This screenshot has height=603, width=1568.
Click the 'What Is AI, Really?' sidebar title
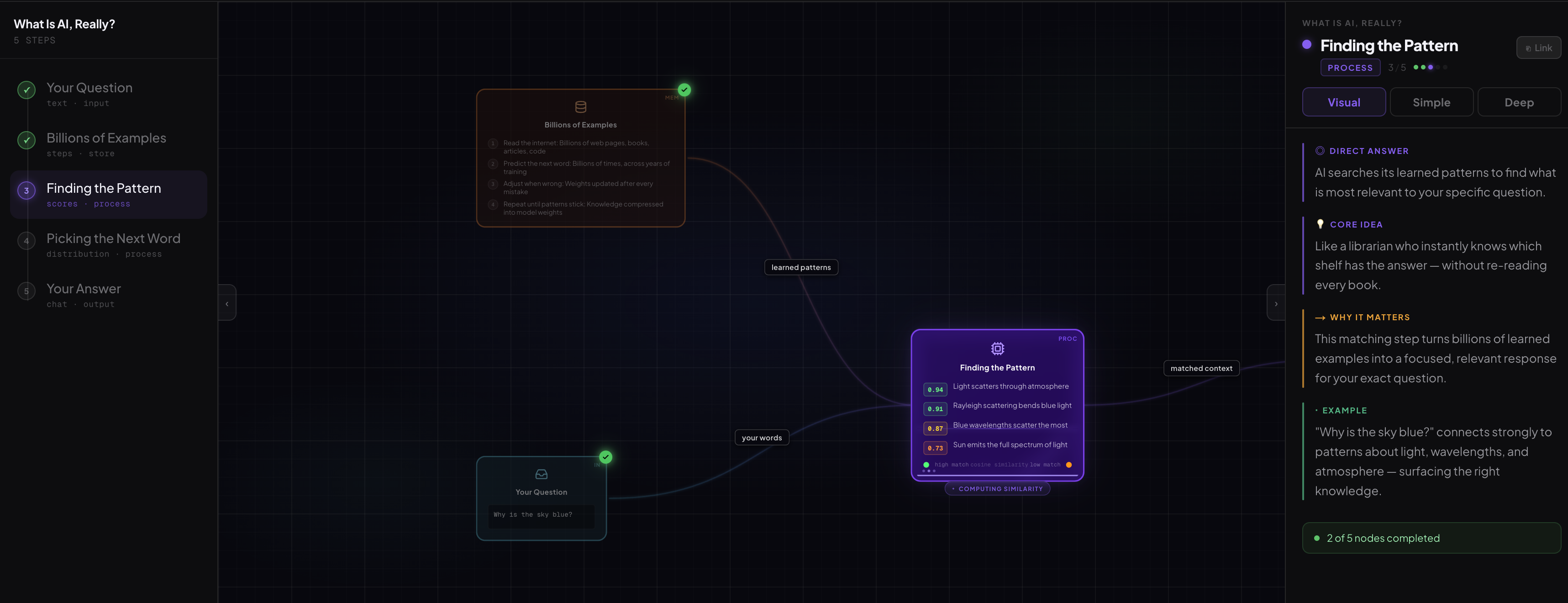64,24
